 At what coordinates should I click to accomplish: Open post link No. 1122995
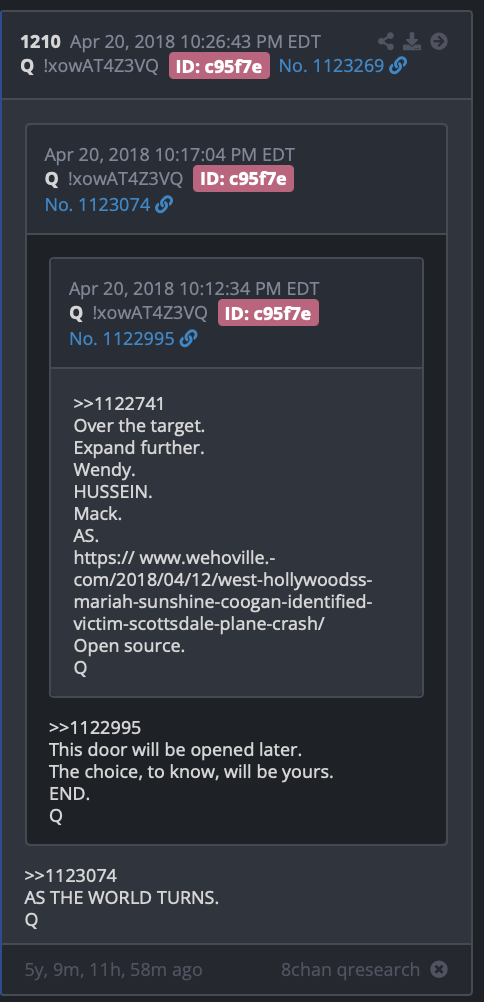[122, 339]
